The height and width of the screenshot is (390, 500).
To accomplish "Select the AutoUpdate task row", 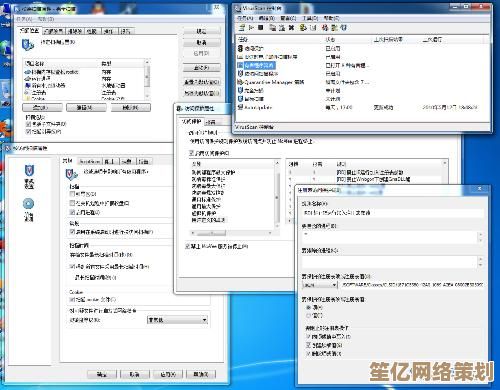I will pos(362,107).
